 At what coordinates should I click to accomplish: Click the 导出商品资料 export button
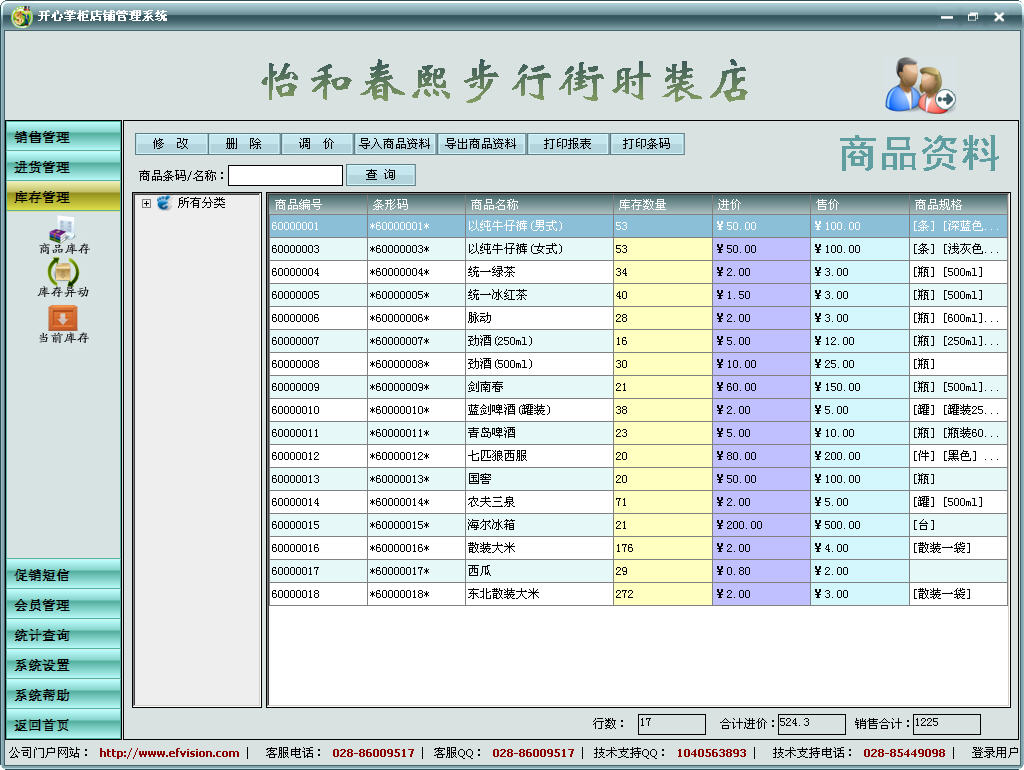tap(481, 144)
